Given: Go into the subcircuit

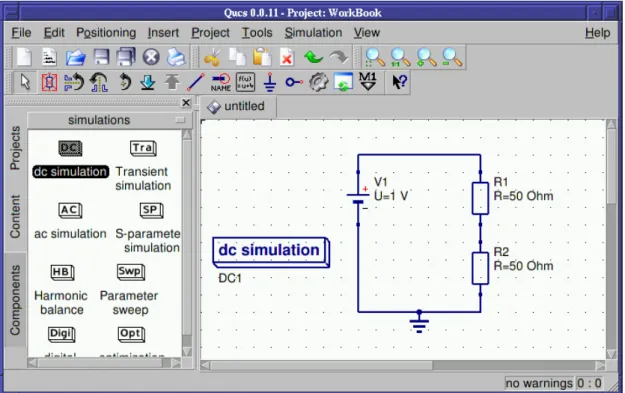Looking at the screenshot, I should [x=147, y=83].
